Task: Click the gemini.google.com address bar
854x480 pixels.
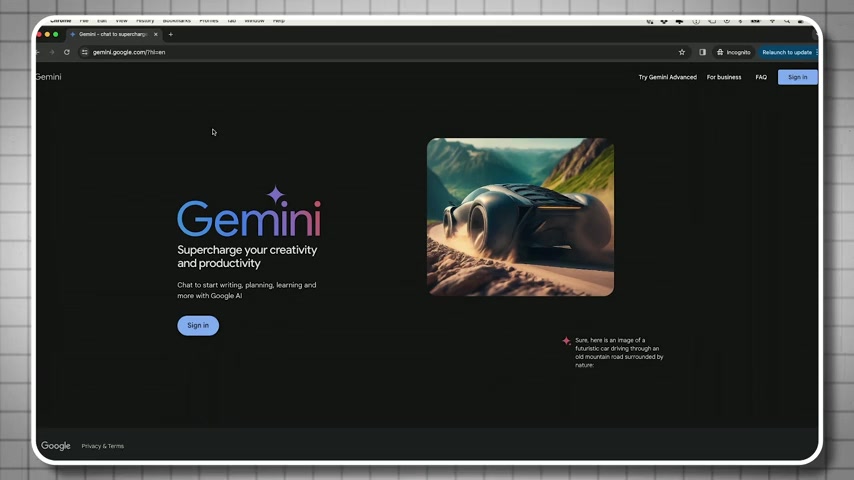Action: [x=381, y=52]
